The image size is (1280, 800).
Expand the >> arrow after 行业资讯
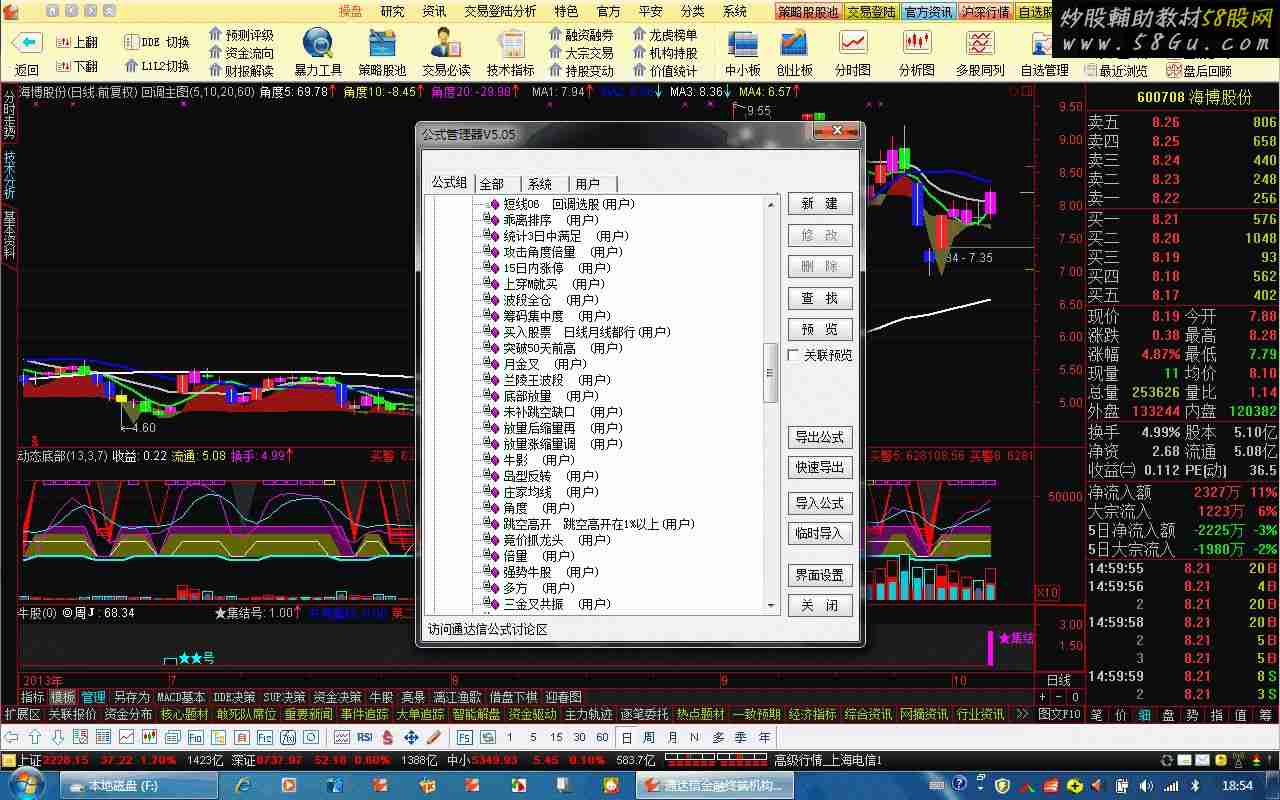(1021, 714)
